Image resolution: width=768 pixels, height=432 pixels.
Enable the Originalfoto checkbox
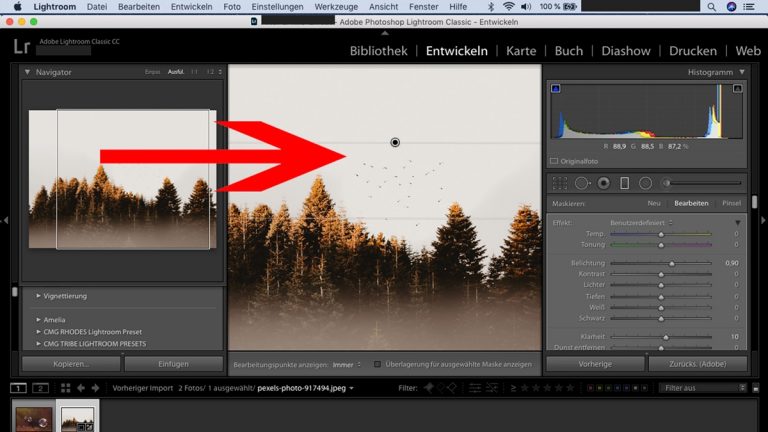(x=554, y=160)
